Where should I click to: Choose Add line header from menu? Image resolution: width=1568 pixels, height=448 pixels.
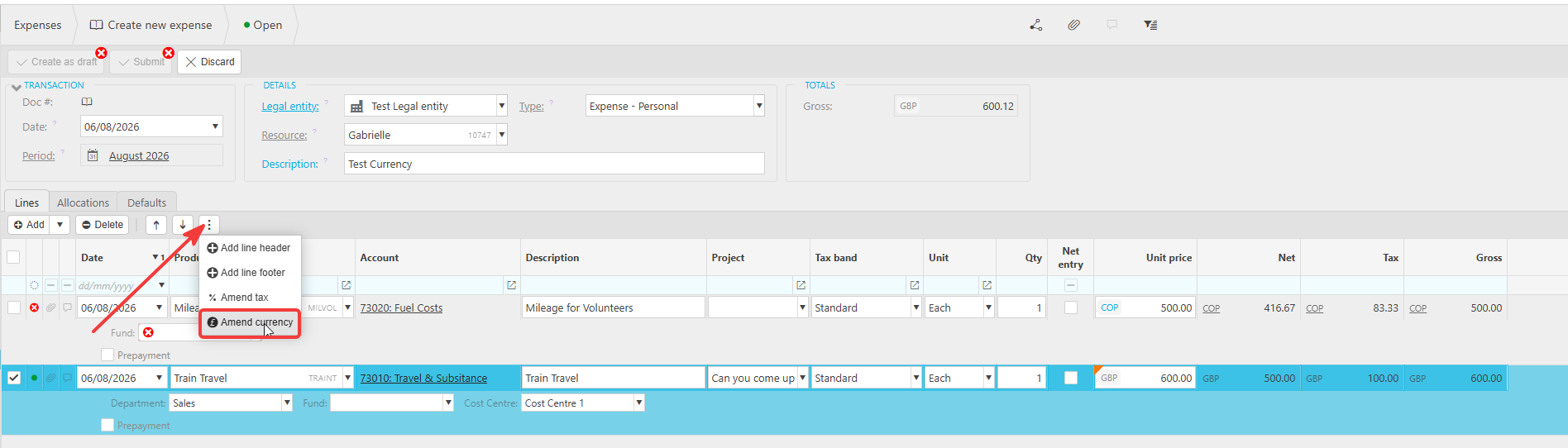[x=249, y=248]
